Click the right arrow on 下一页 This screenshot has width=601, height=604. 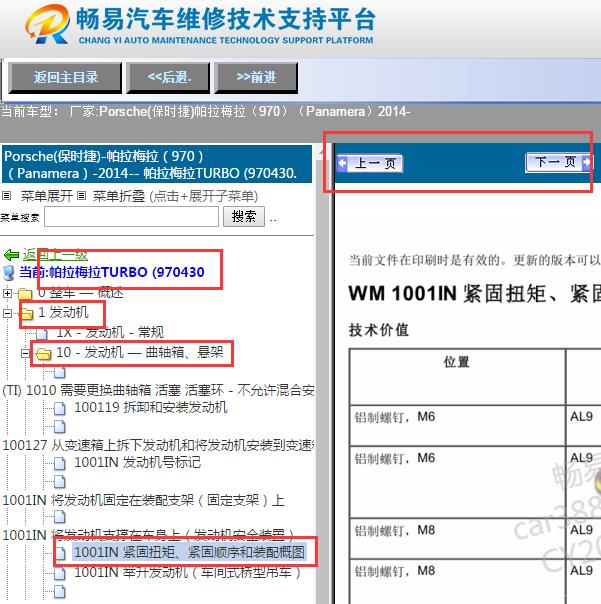pyautogui.click(x=586, y=162)
